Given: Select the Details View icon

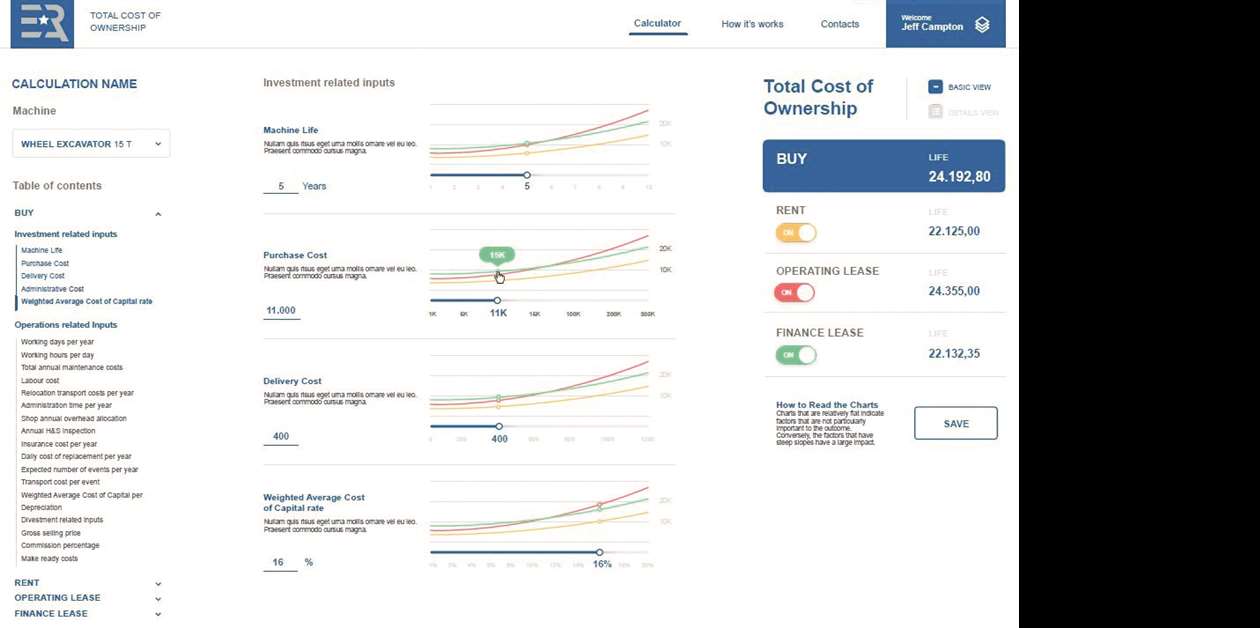Looking at the screenshot, I should pyautogui.click(x=935, y=112).
